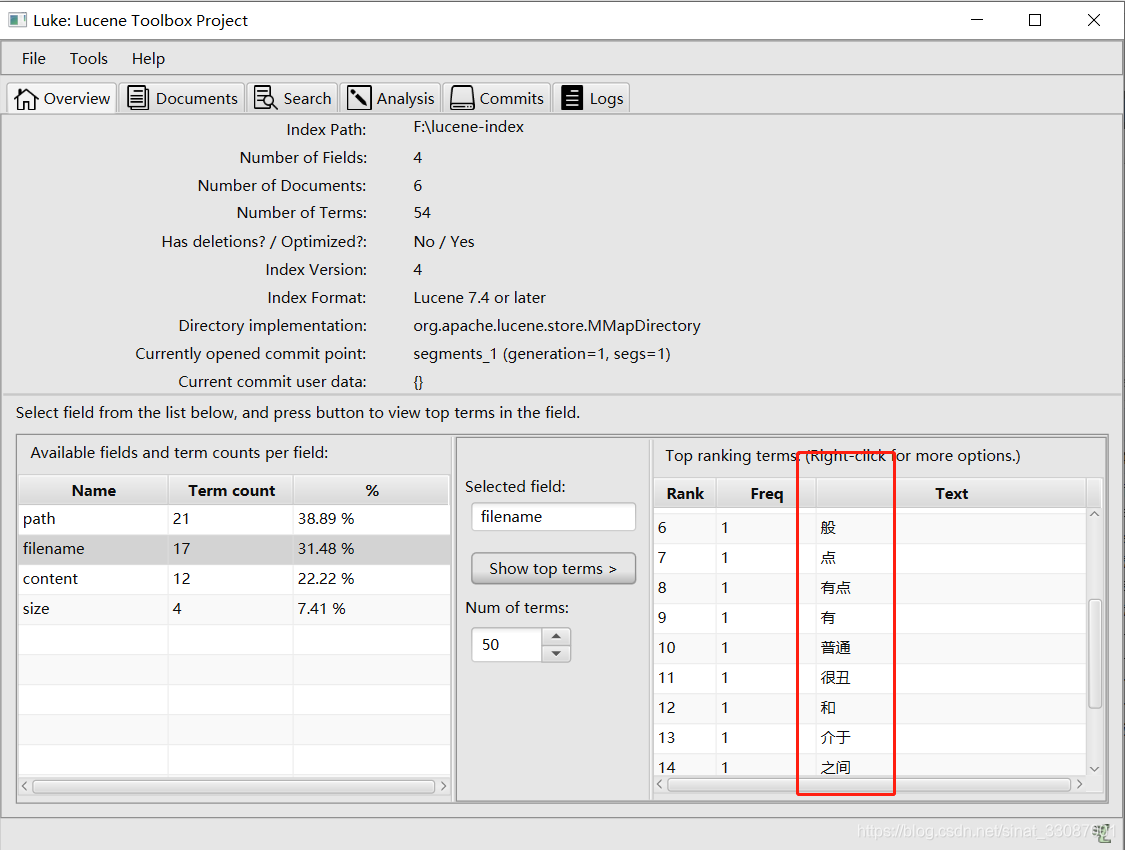Viewport: 1125px width, 850px height.
Task: Switch to the Documents tab
Action: coord(182,98)
